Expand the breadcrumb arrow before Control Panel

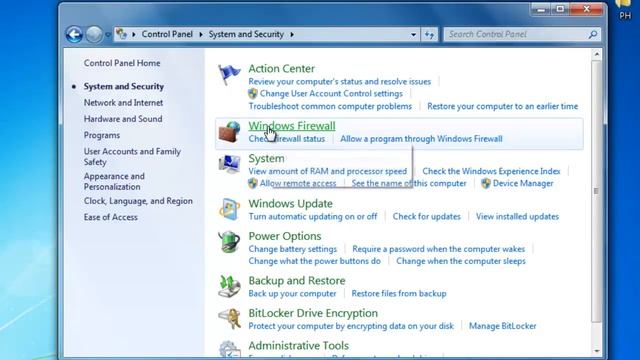(x=133, y=35)
